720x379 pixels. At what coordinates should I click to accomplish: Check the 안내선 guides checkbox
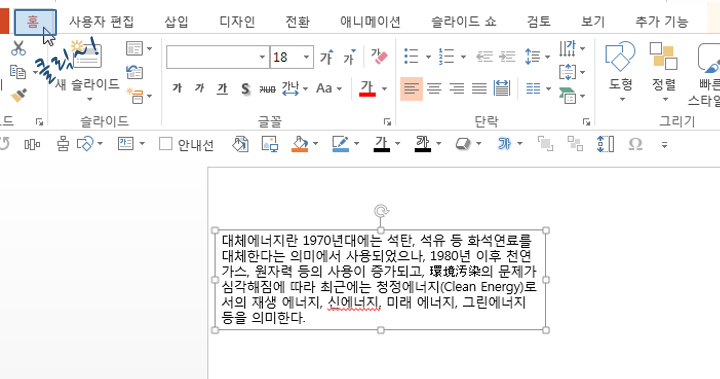(165, 144)
